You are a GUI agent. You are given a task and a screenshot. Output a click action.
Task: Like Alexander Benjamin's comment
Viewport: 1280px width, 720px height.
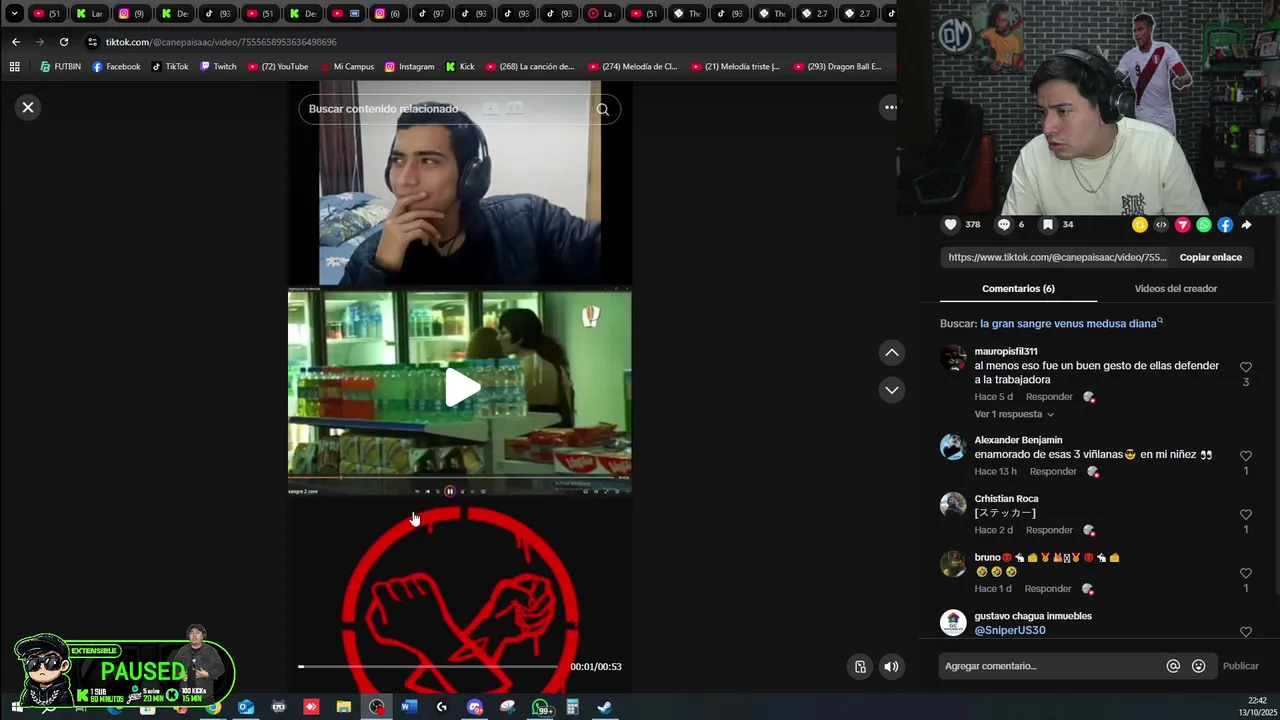(x=1246, y=456)
